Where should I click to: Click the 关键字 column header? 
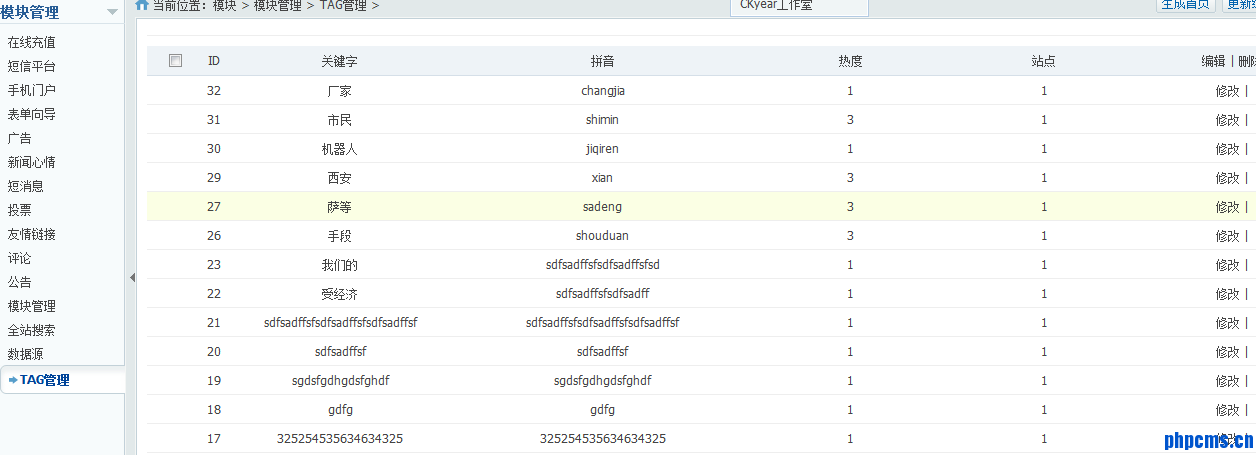(x=339, y=61)
